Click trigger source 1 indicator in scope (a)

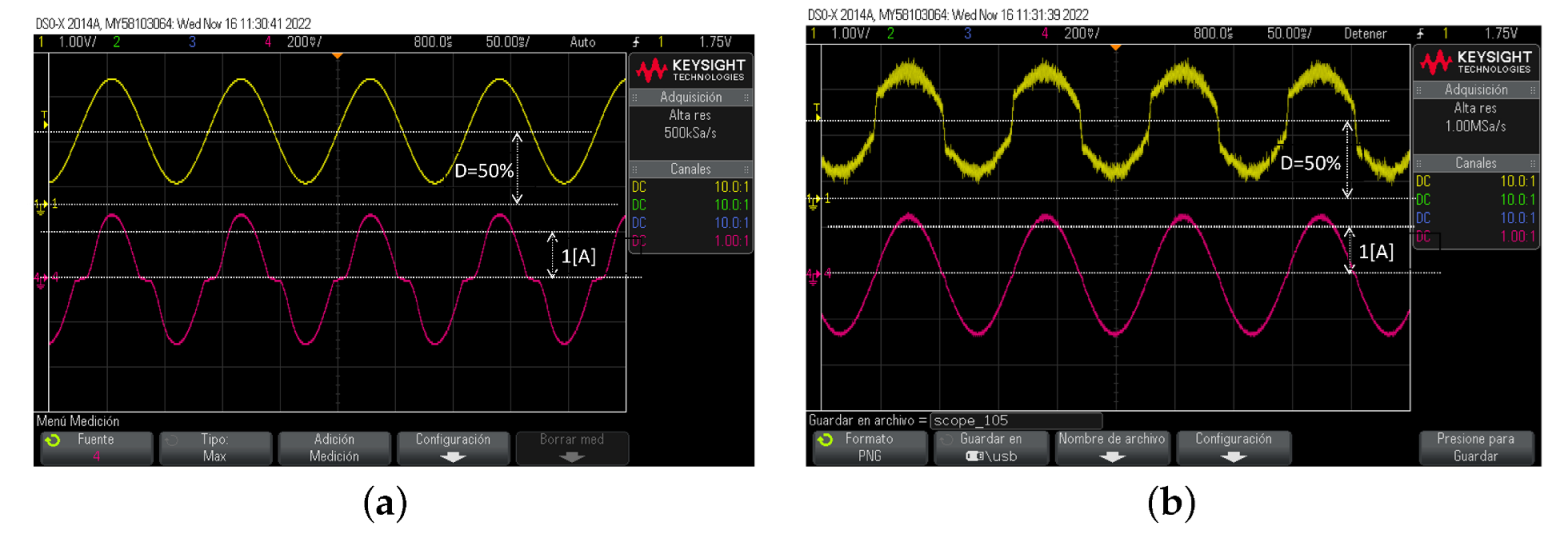[661, 42]
